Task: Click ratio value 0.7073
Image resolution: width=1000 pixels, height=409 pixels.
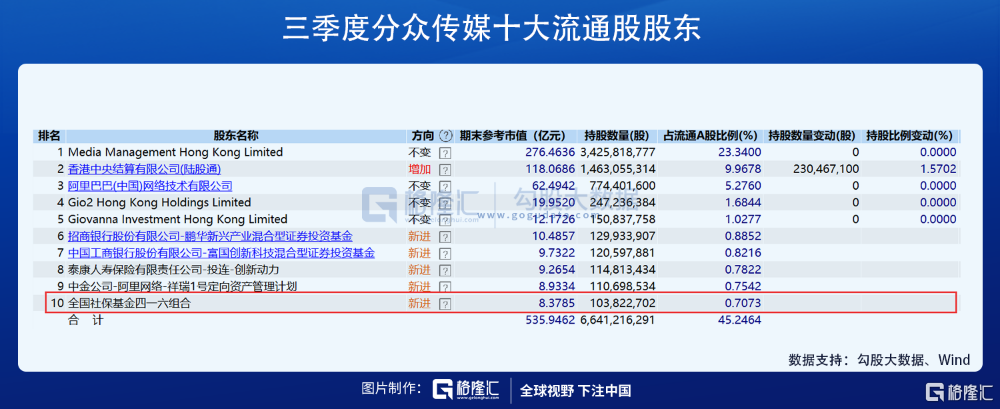Action: [x=742, y=303]
